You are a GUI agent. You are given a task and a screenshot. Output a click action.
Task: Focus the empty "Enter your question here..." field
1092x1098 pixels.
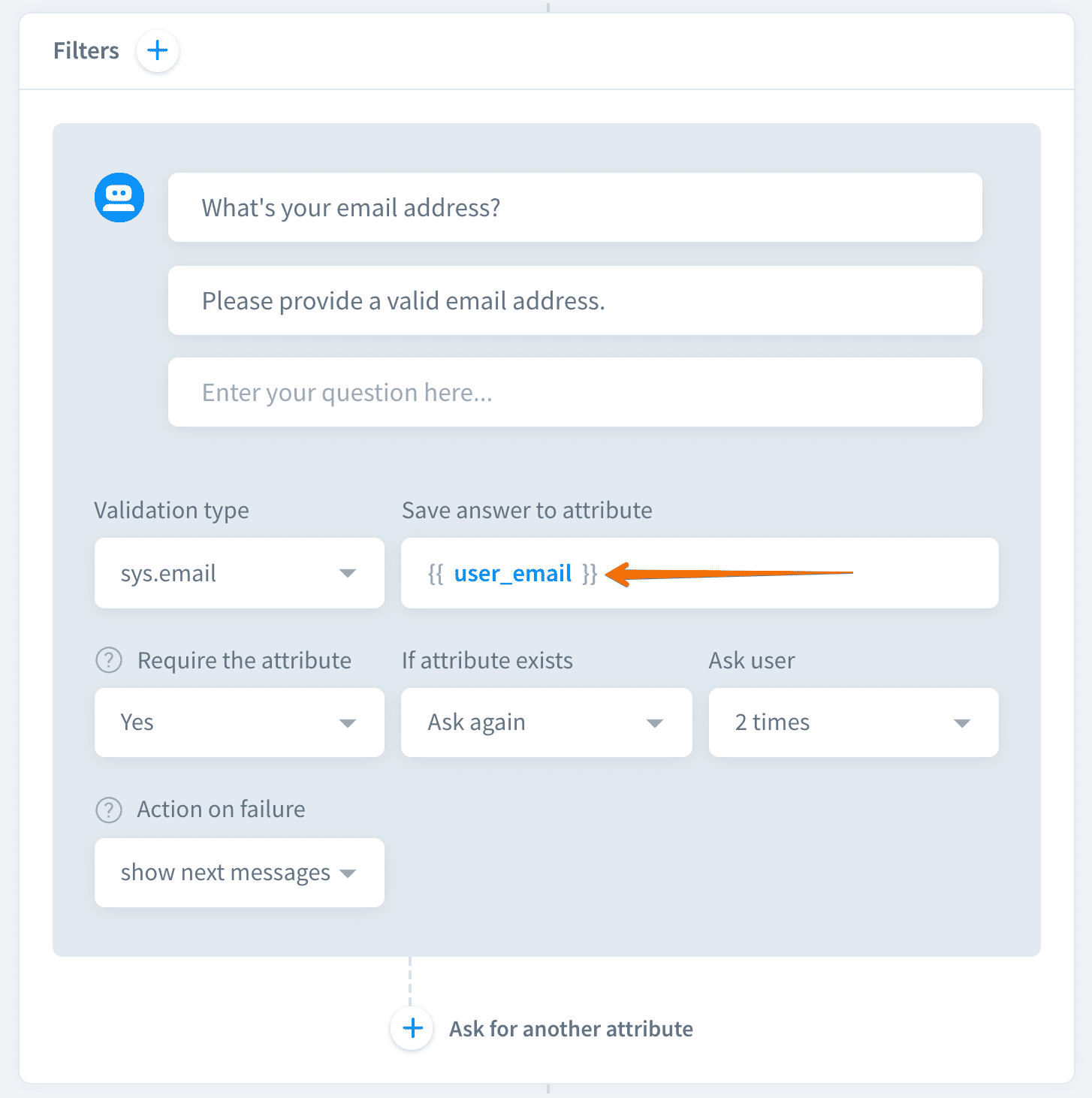pos(575,392)
